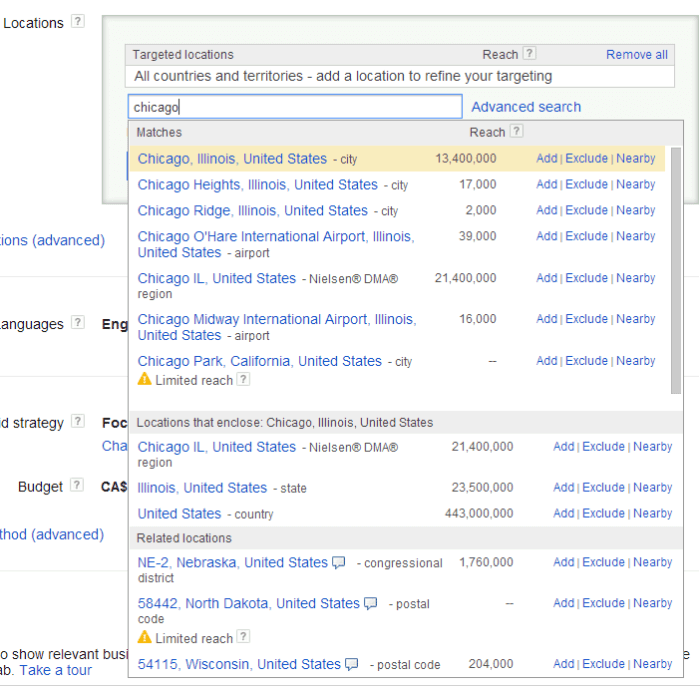Click help icon next to Locations label
This screenshot has width=700, height=686.
78,22
